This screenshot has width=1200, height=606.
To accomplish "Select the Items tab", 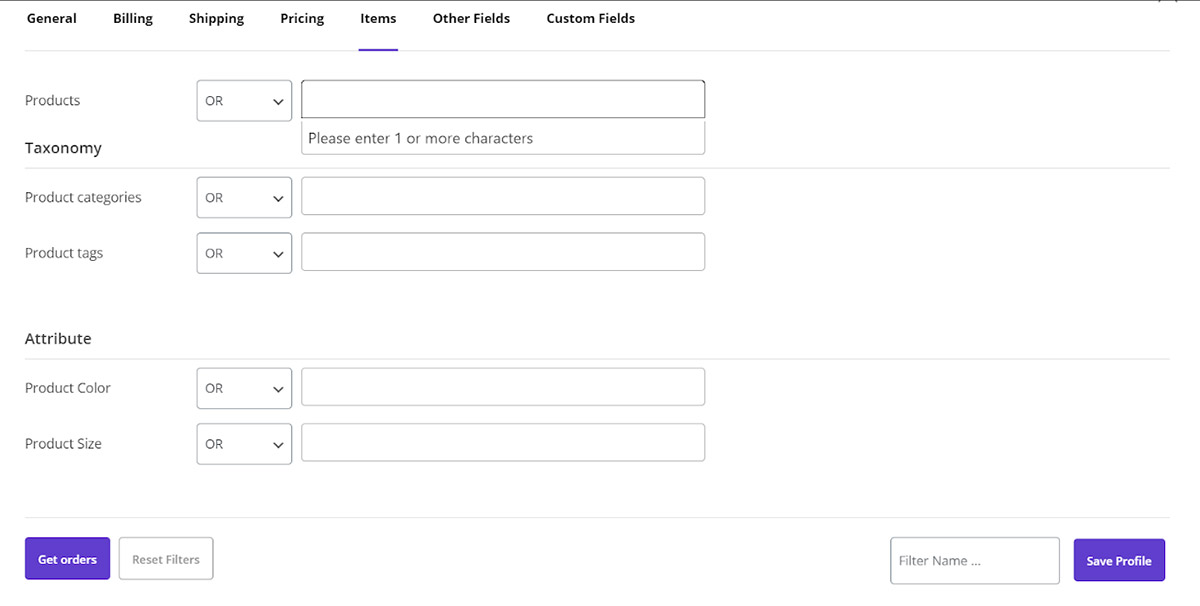I will (x=378, y=19).
